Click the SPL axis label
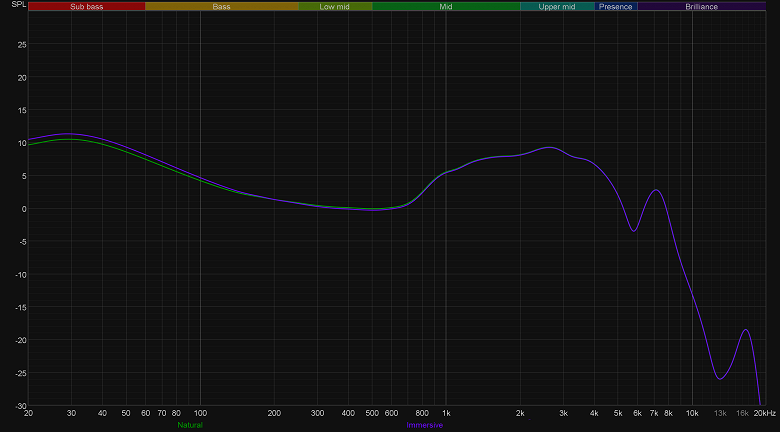The width and height of the screenshot is (780, 432). pos(19,4)
